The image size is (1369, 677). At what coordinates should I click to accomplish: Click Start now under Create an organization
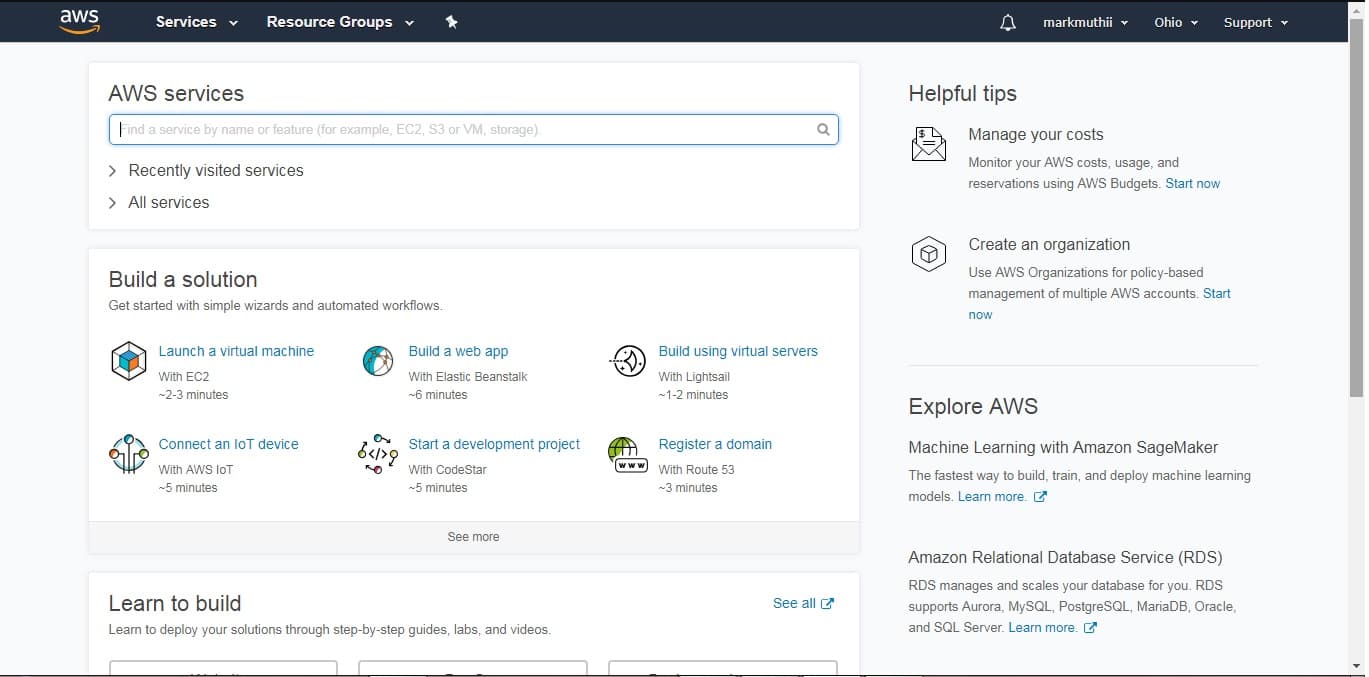(x=1217, y=293)
